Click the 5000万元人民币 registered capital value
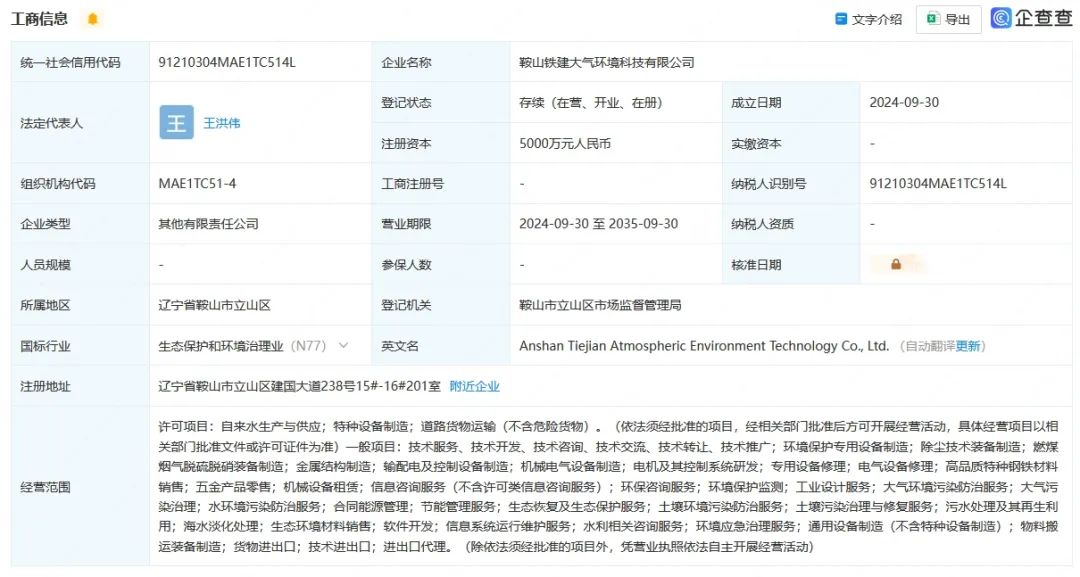1080x577 pixels. point(565,144)
